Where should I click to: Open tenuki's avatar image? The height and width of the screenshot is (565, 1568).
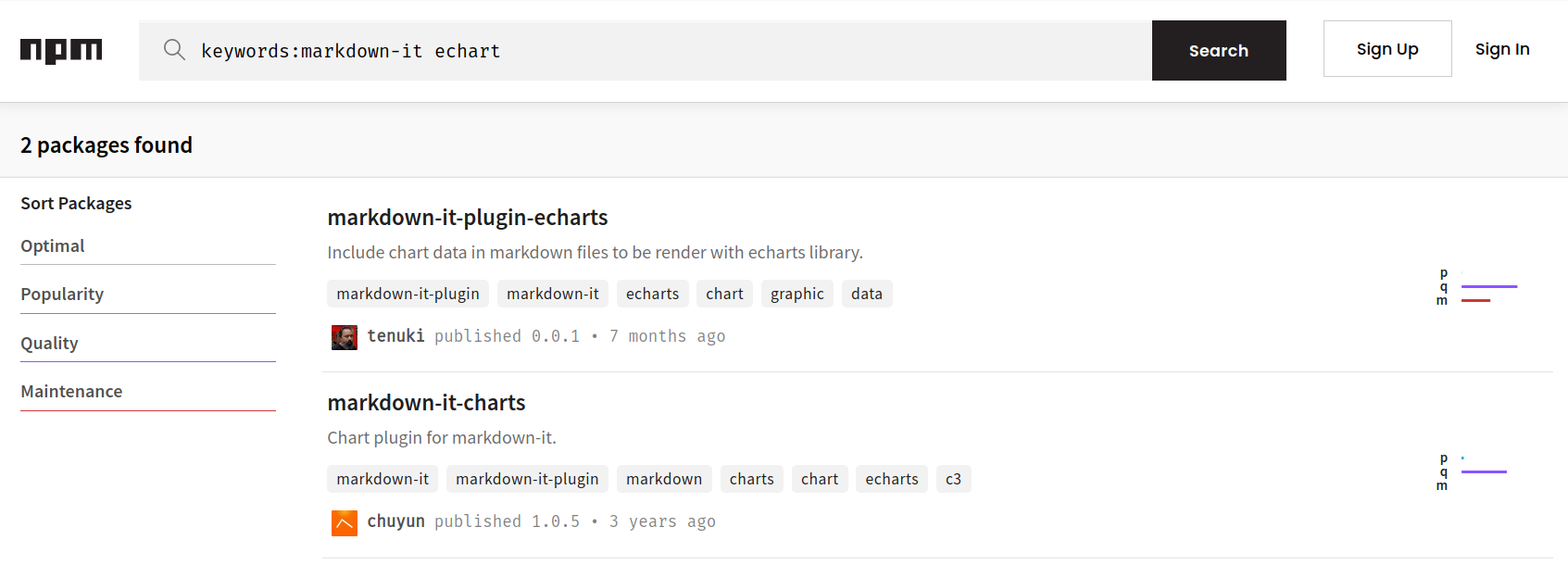coord(345,337)
